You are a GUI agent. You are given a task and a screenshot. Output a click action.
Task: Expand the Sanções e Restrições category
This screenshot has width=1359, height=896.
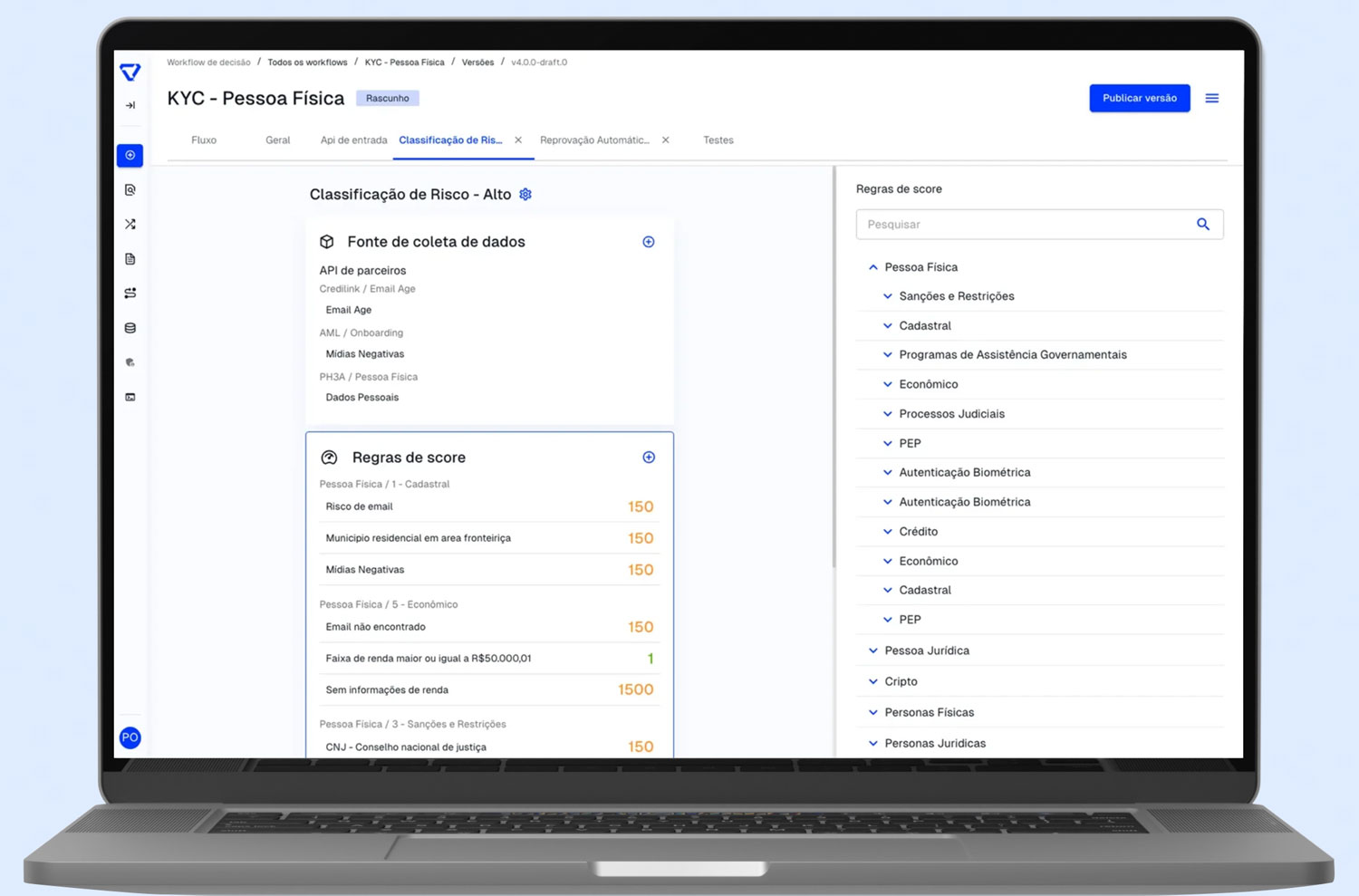pos(888,296)
